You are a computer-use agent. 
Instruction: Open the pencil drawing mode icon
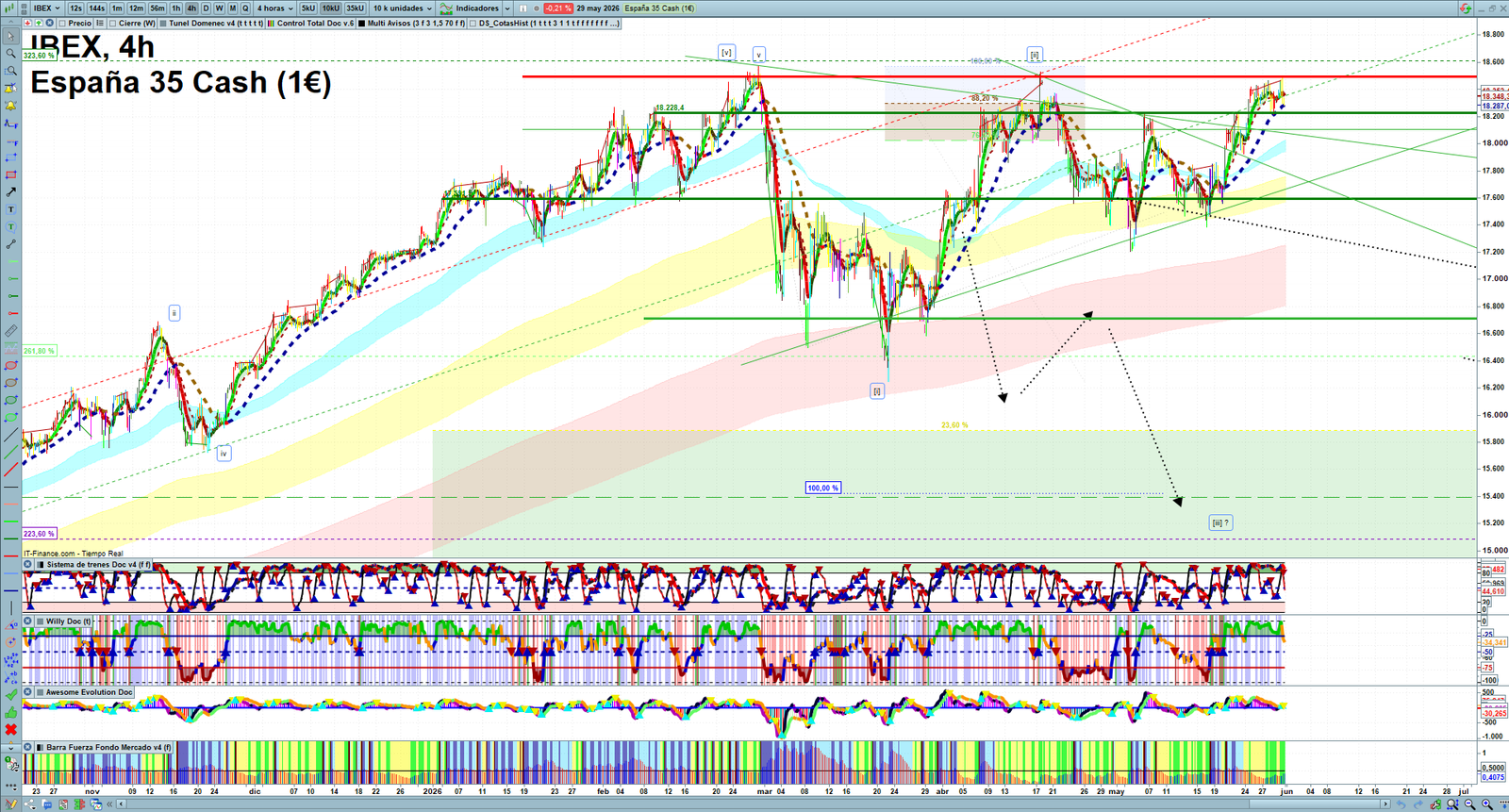click(11, 804)
